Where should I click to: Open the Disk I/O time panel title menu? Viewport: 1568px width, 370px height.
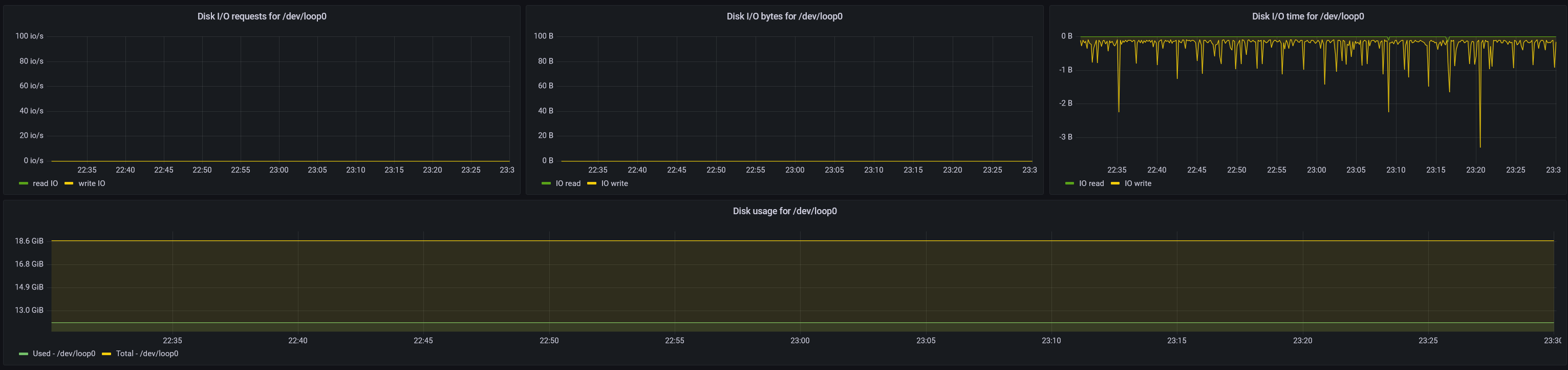[1308, 16]
